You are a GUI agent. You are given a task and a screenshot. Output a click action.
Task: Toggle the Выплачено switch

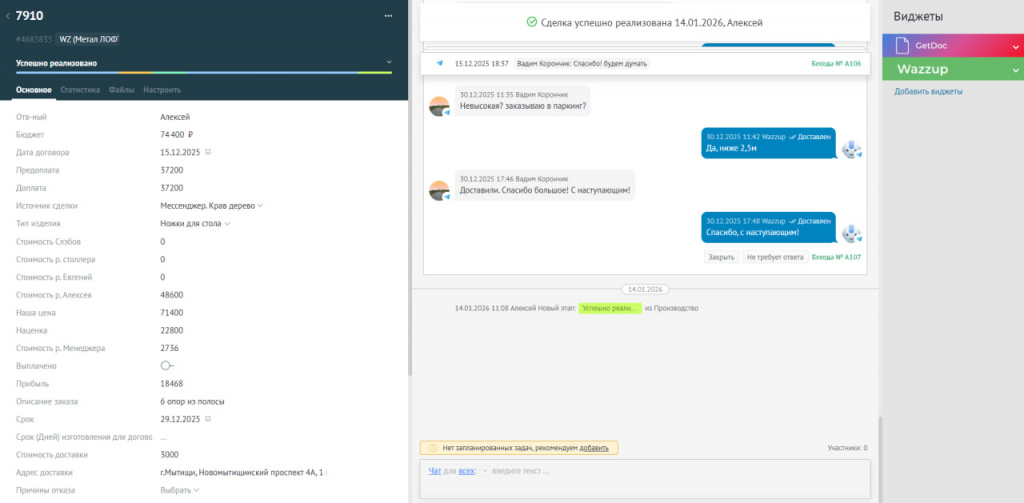[167, 366]
